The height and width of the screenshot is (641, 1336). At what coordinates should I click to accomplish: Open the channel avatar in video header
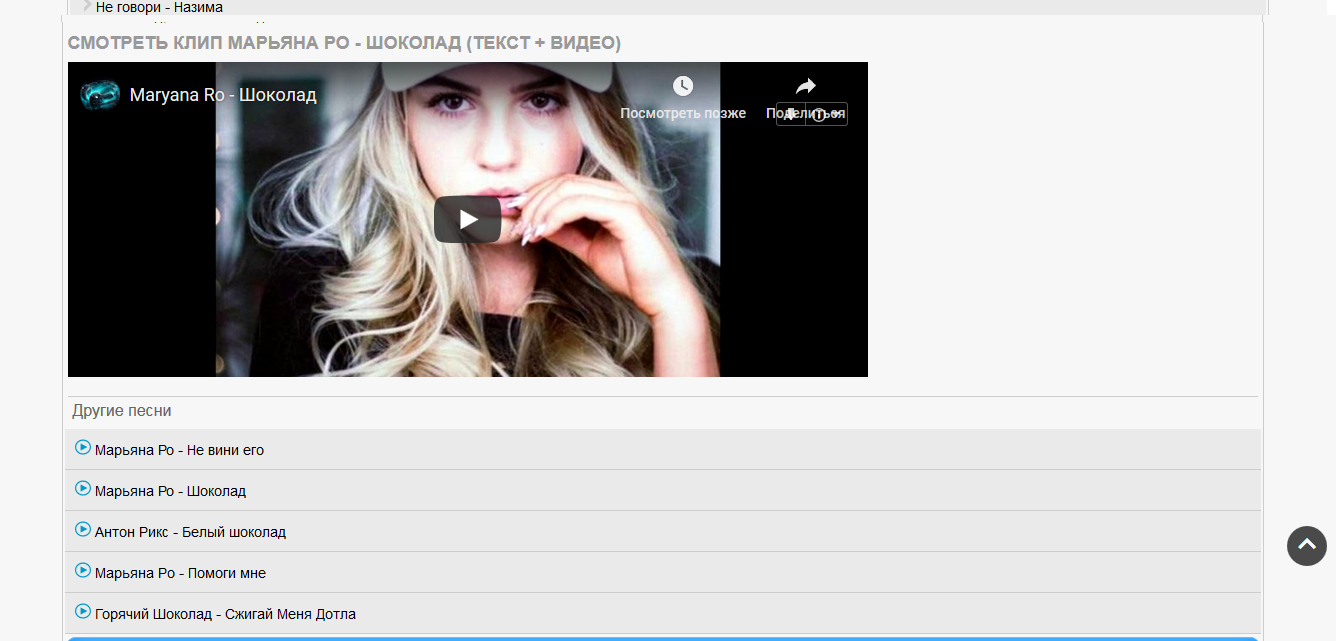(x=100, y=95)
